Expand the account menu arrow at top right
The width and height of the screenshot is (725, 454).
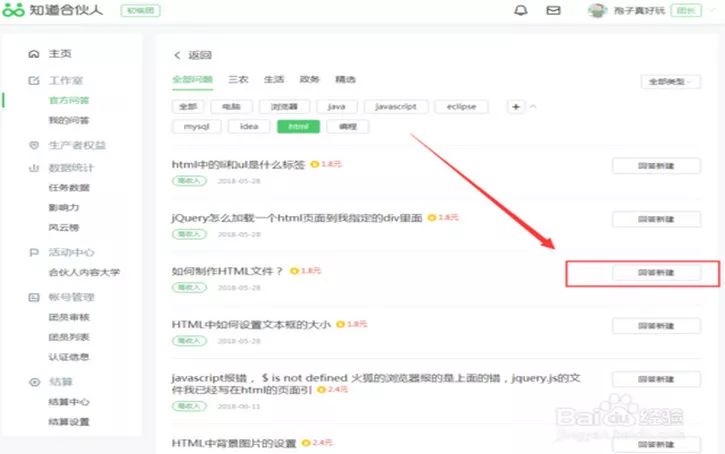click(713, 10)
